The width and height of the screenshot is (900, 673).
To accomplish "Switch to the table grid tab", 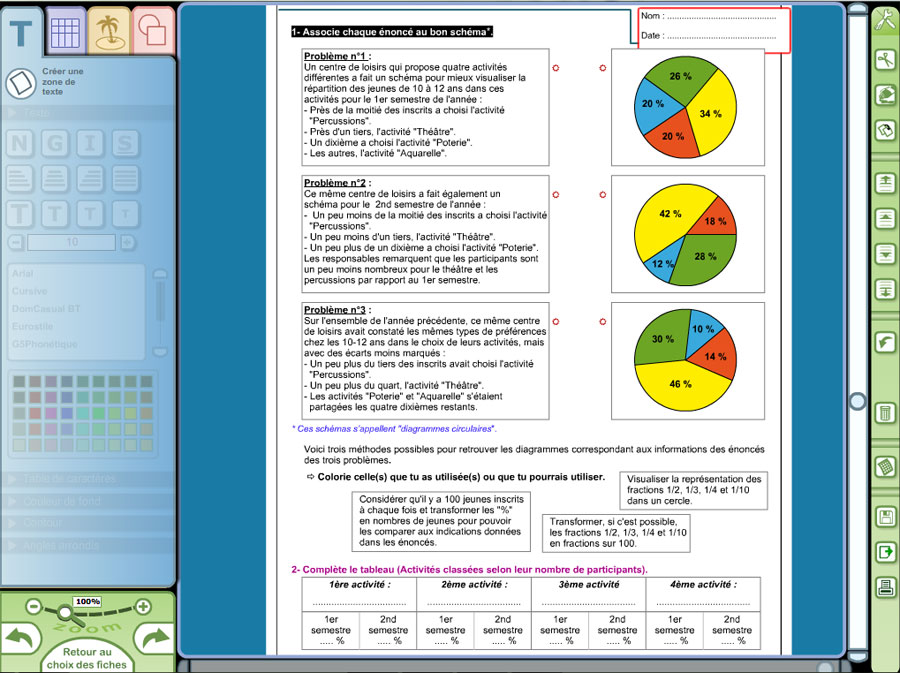I will point(66,30).
